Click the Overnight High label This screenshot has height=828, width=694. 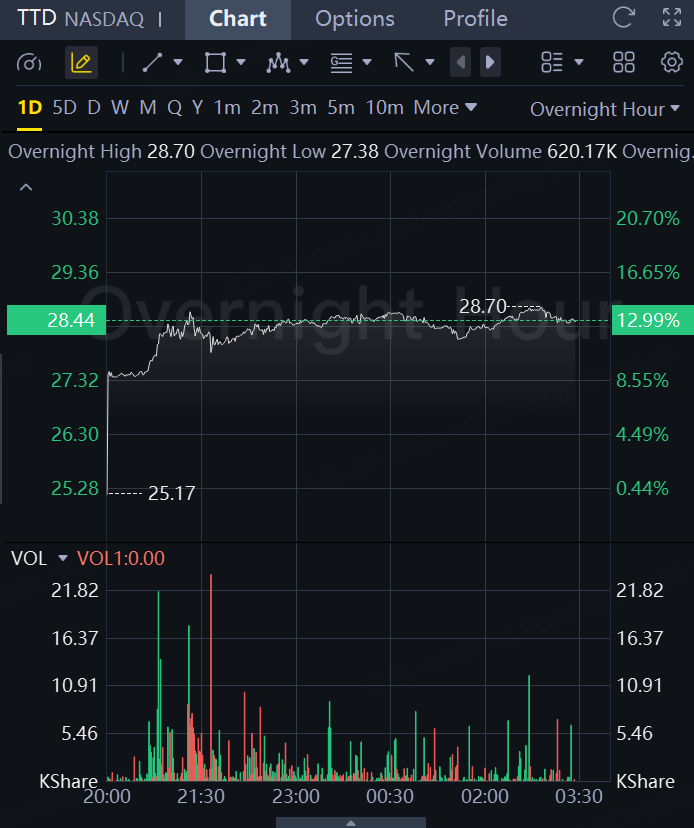click(75, 152)
